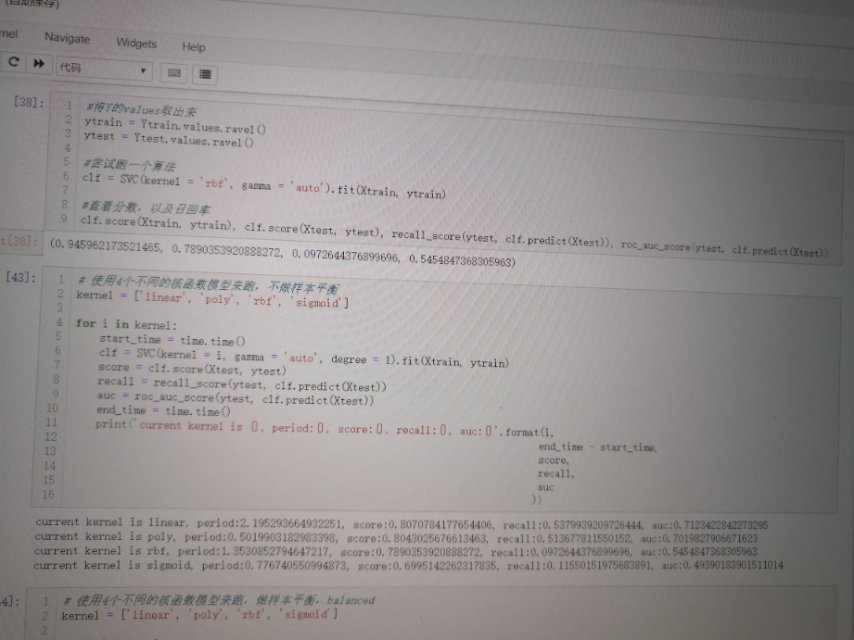Viewport: 854px width, 640px height.
Task: Click the ytrain ravel assignment line
Action: 175,125
